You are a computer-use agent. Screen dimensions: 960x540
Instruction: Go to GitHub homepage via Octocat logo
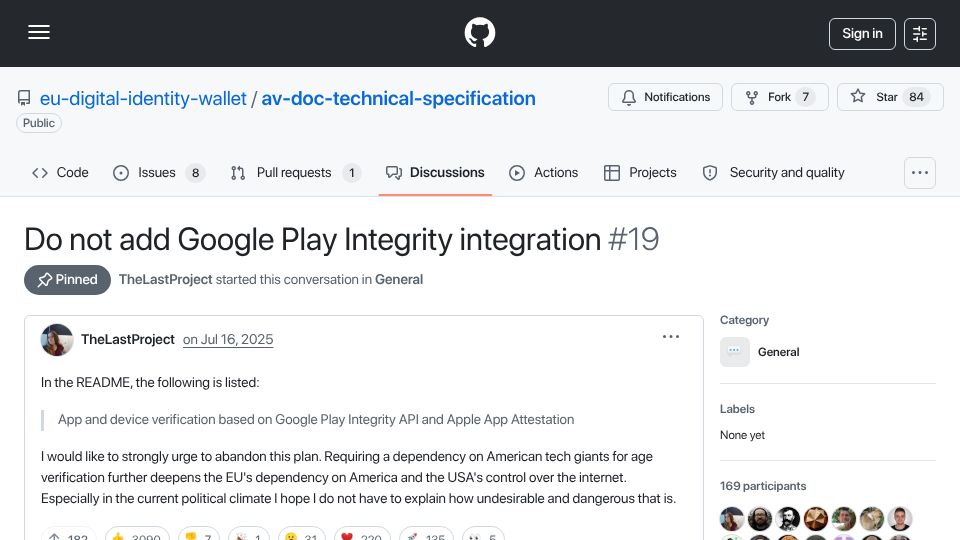point(479,32)
